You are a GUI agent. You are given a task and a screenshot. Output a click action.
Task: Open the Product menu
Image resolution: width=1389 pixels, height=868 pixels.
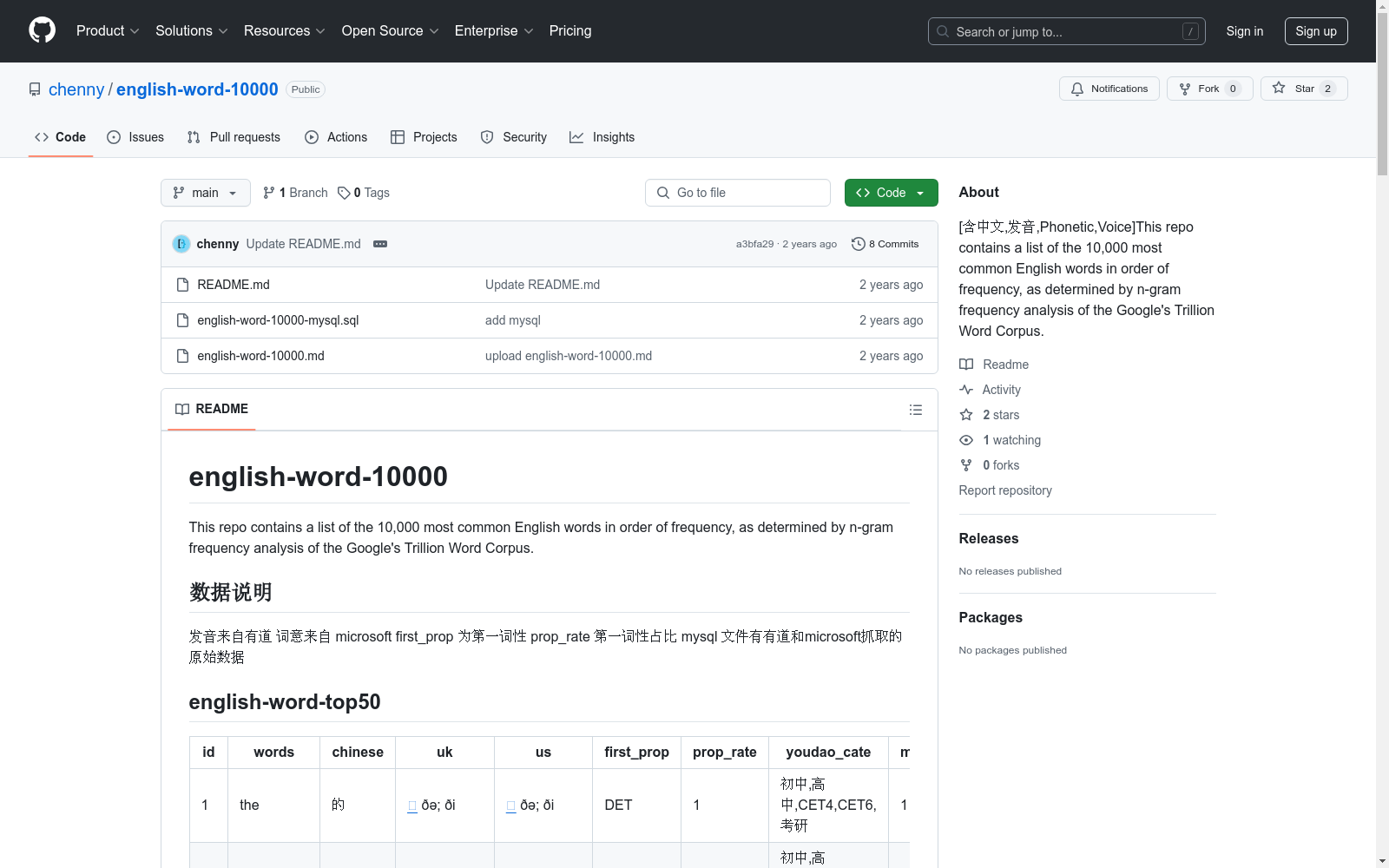(108, 30)
